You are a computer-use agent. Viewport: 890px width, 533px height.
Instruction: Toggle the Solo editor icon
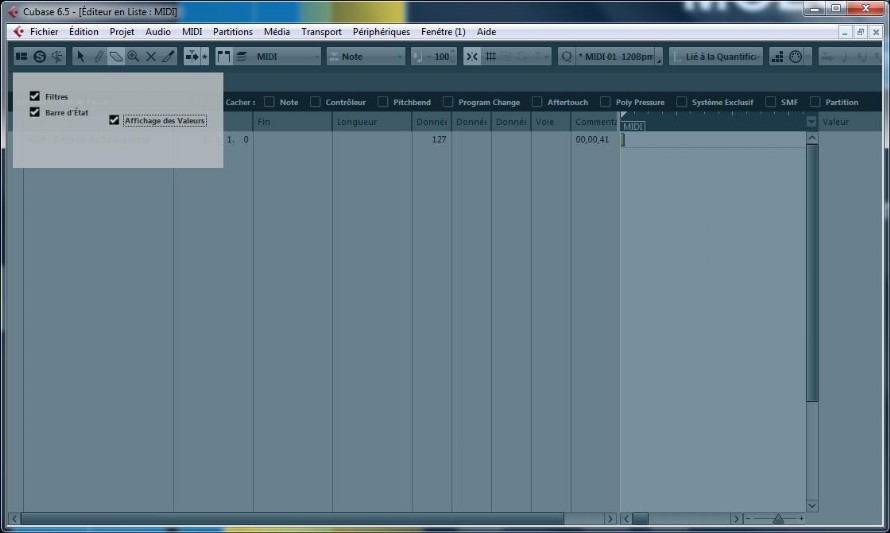[x=40, y=56]
